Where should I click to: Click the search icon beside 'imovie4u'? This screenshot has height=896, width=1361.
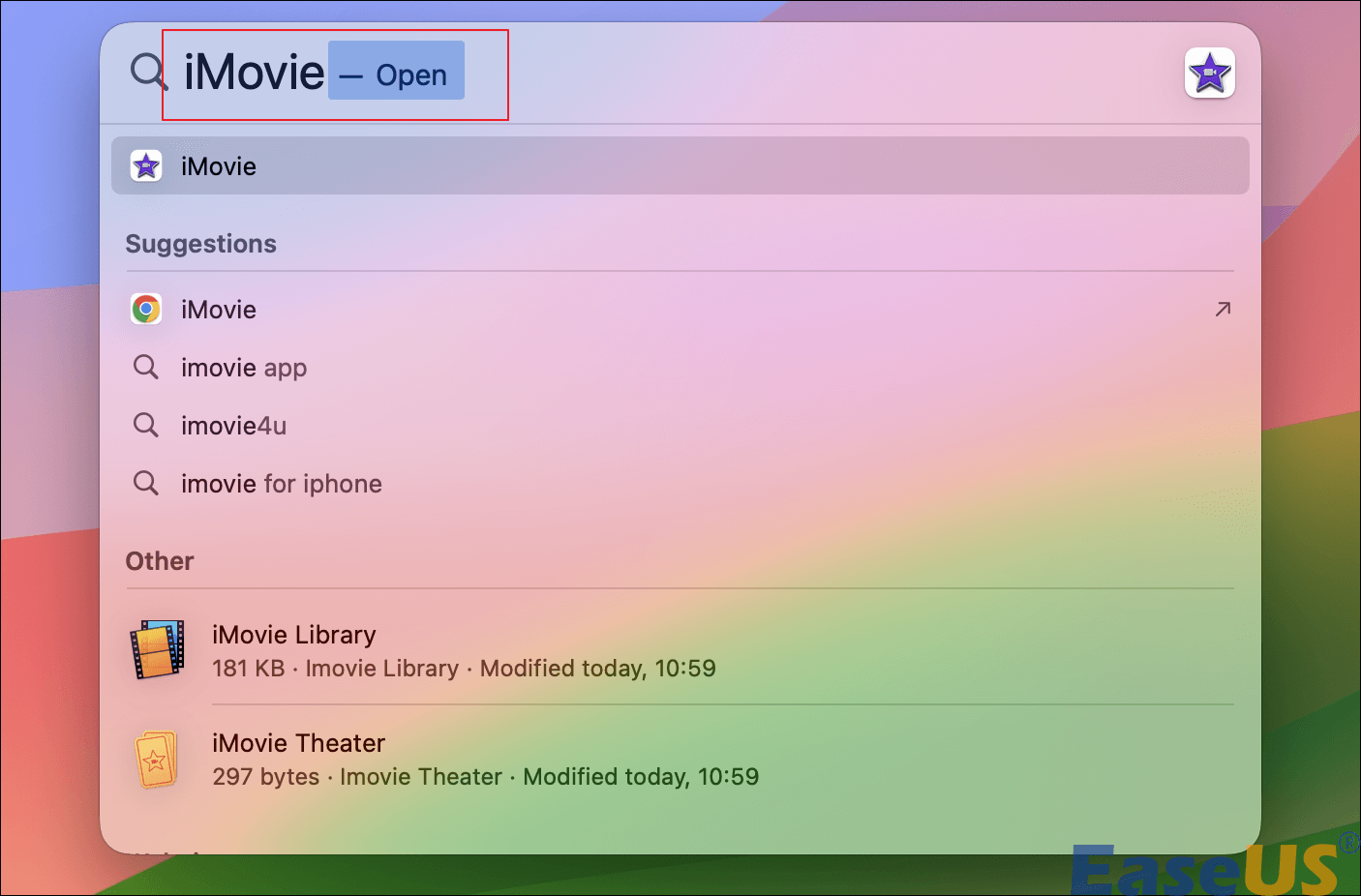click(x=146, y=425)
